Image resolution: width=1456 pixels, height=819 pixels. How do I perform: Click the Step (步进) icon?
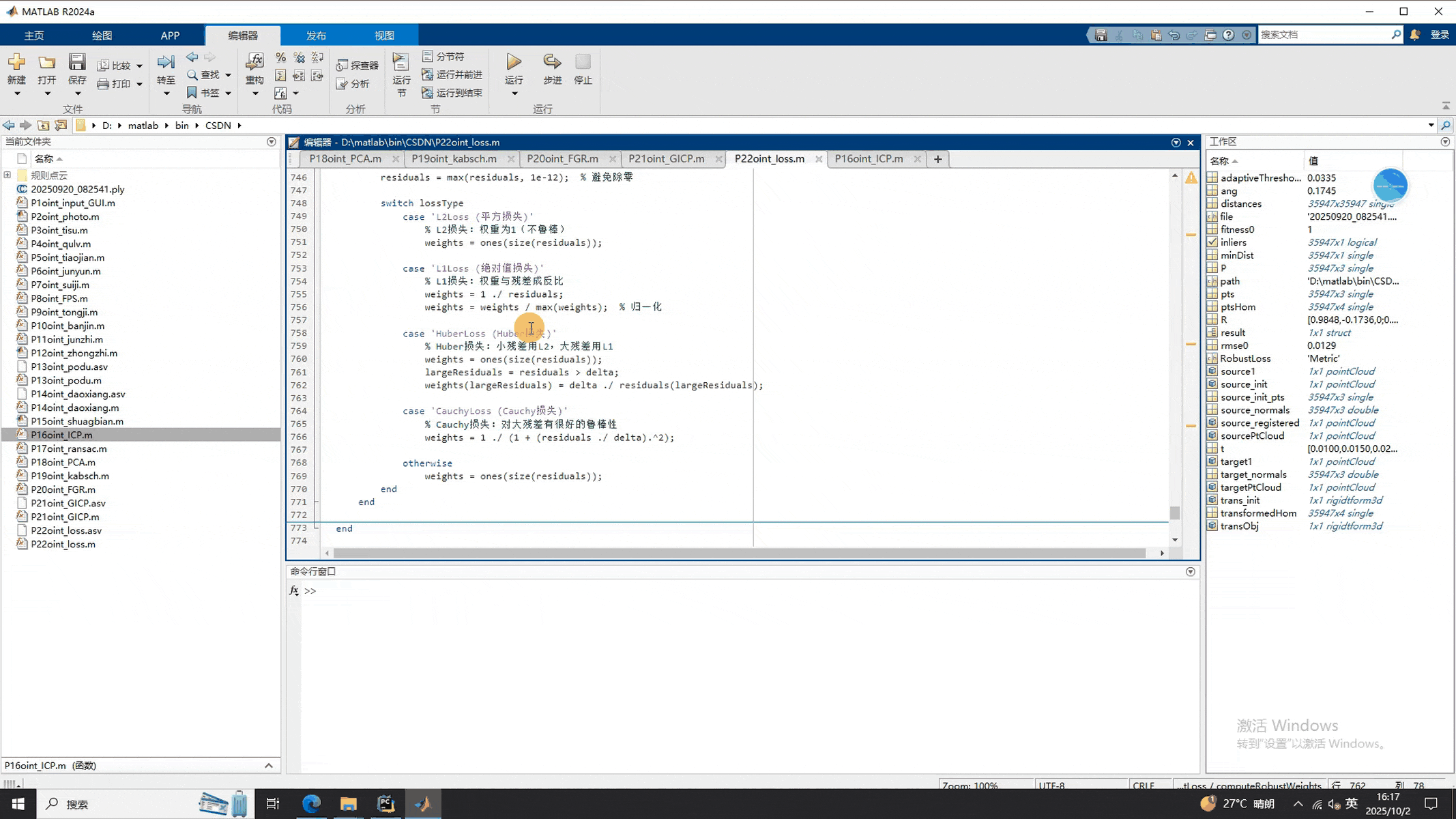[x=551, y=62]
